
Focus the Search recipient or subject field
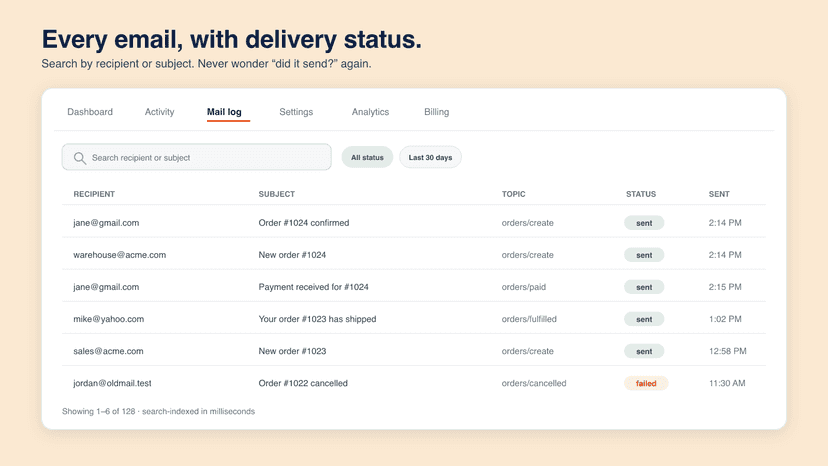pos(196,157)
